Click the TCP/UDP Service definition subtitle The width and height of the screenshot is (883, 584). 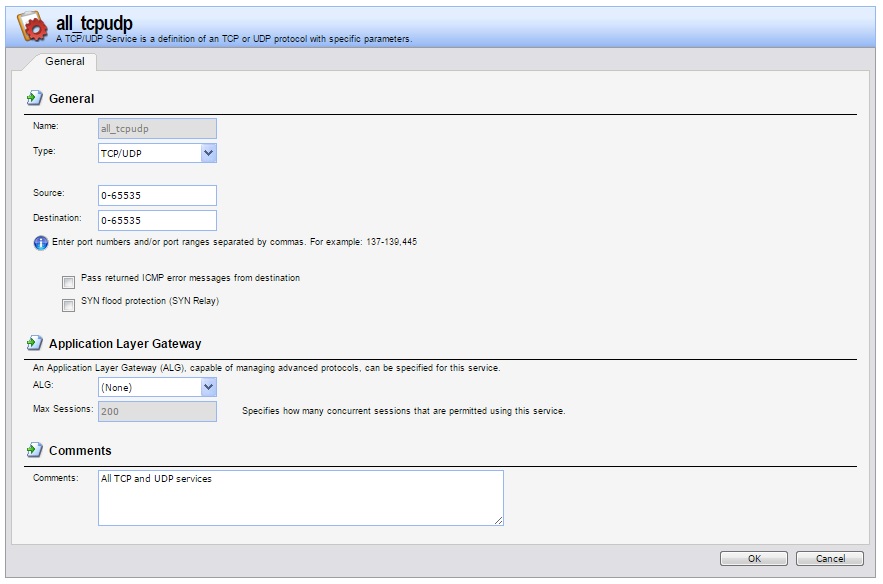(x=234, y=39)
